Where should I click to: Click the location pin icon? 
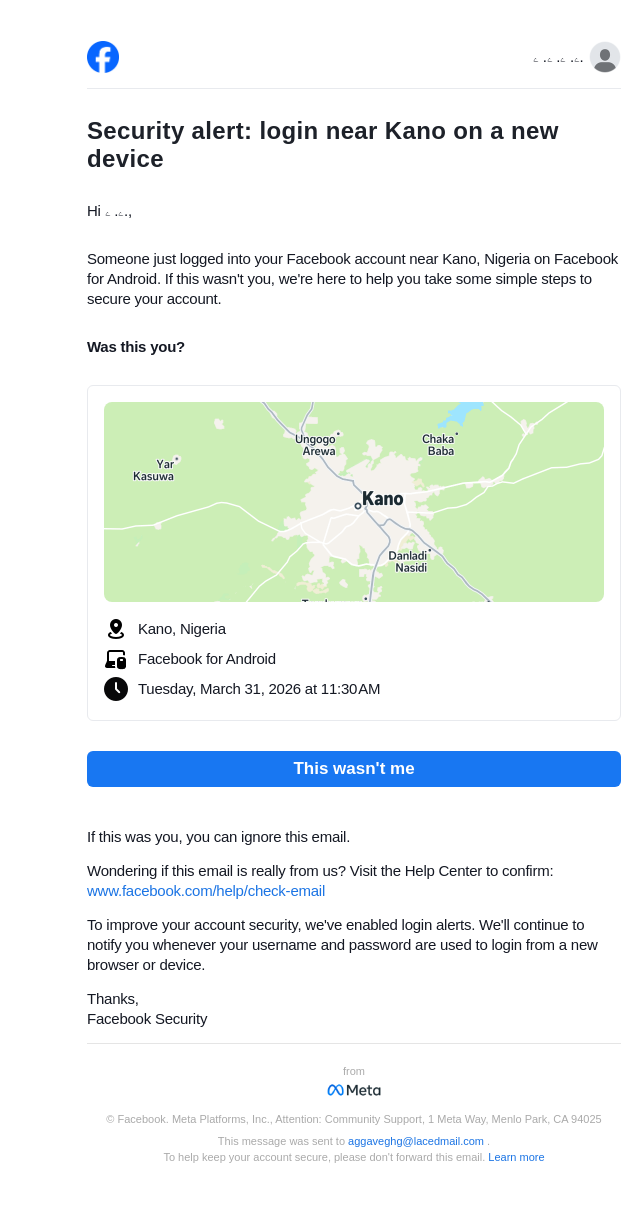point(116,629)
